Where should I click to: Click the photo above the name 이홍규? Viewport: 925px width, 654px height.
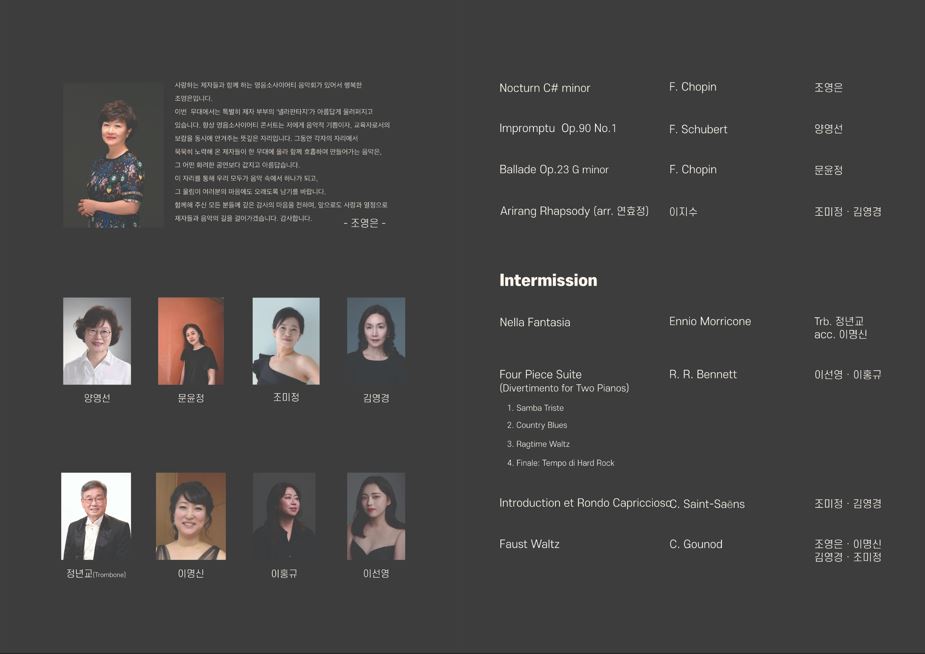click(284, 516)
